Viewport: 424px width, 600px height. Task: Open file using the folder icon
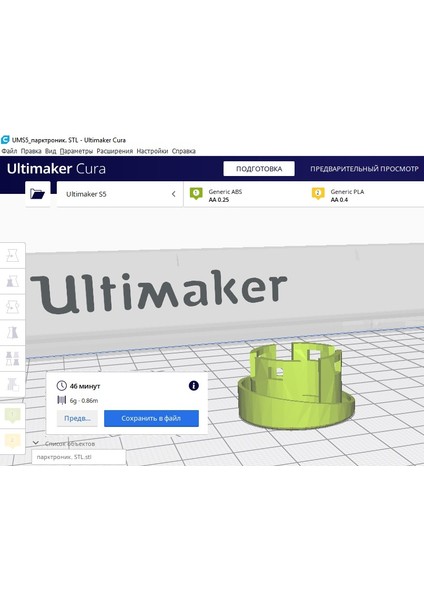pos(38,194)
